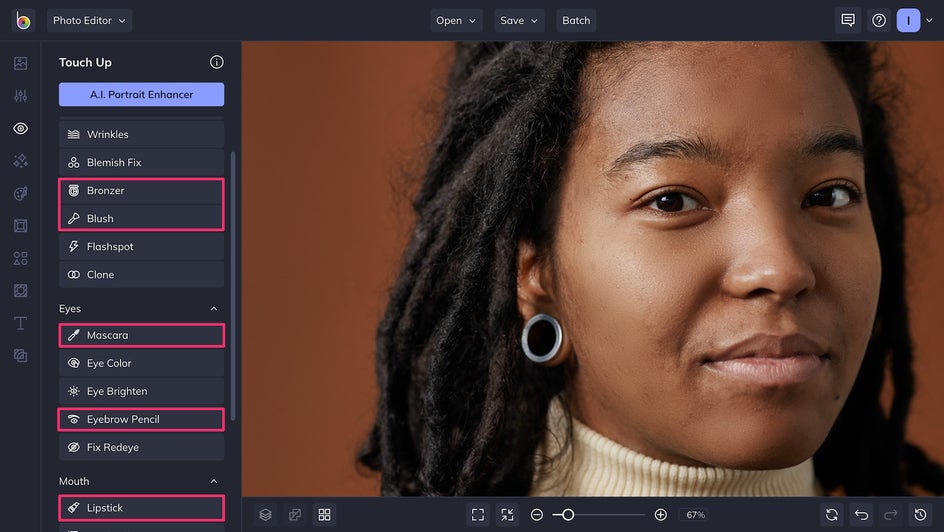944x532 pixels.
Task: Open the Edit adjustments sliders icon
Action: tap(20, 96)
